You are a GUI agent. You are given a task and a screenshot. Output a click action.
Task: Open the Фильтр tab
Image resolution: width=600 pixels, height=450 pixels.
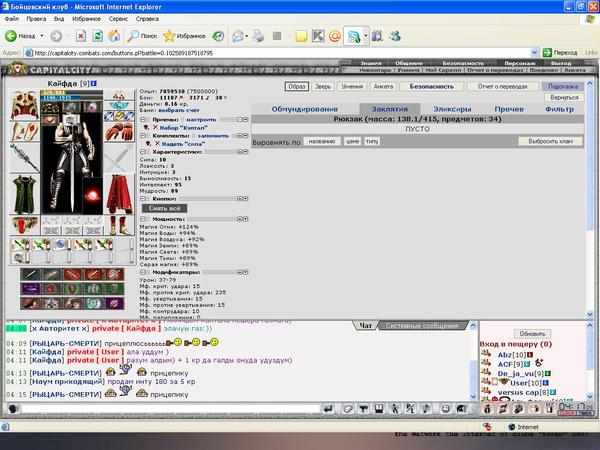coord(559,109)
